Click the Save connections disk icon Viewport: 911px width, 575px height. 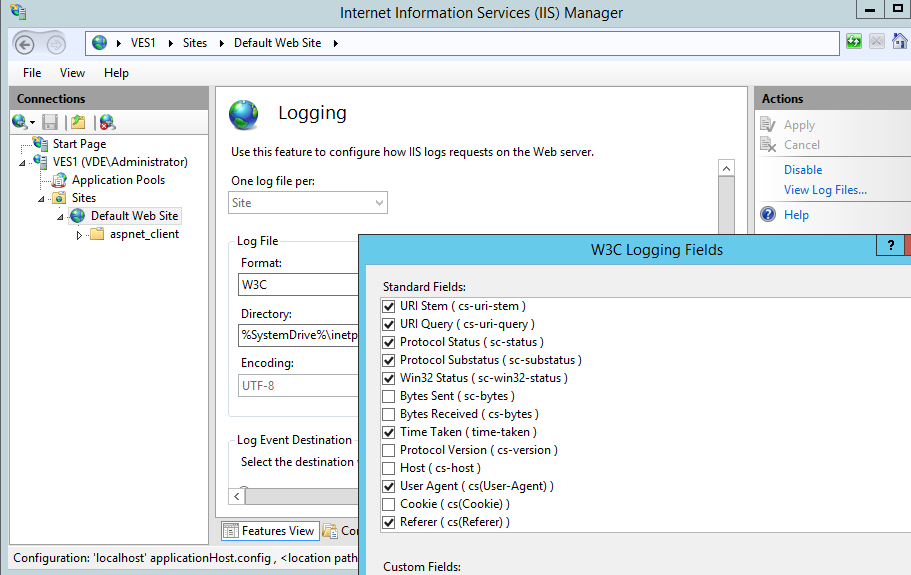coord(50,122)
